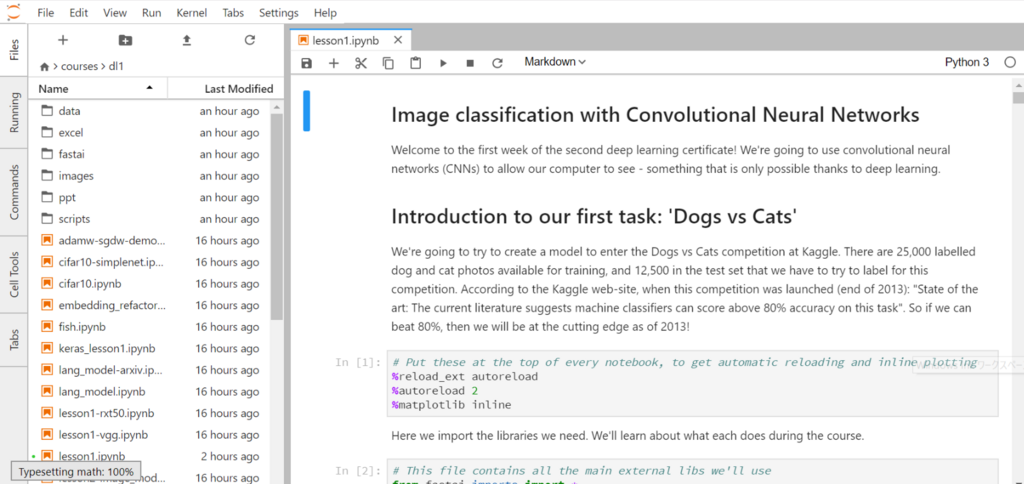1024x484 pixels.
Task: Select lang_model.ipynb file
Action: [149, 391]
